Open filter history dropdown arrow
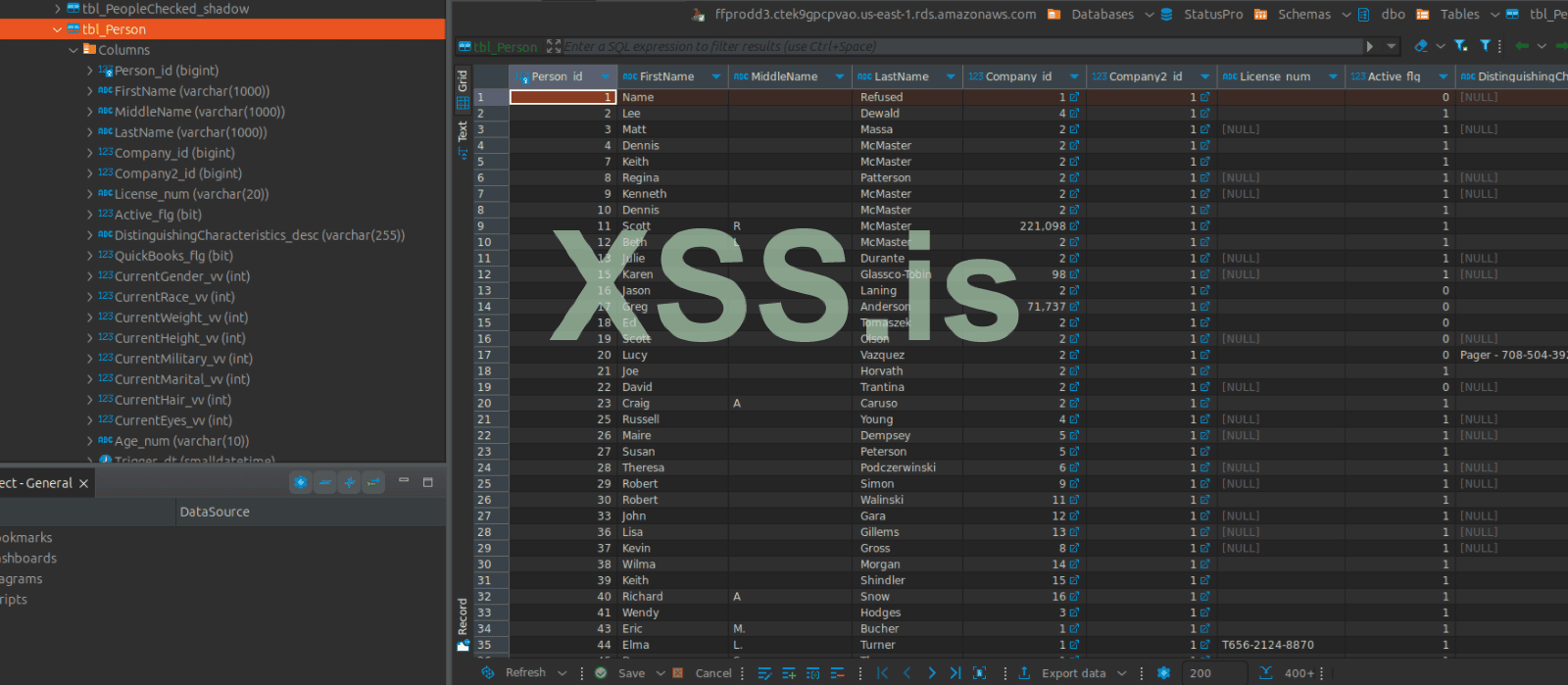Image resolution: width=1568 pixels, height=685 pixels. (x=1392, y=46)
